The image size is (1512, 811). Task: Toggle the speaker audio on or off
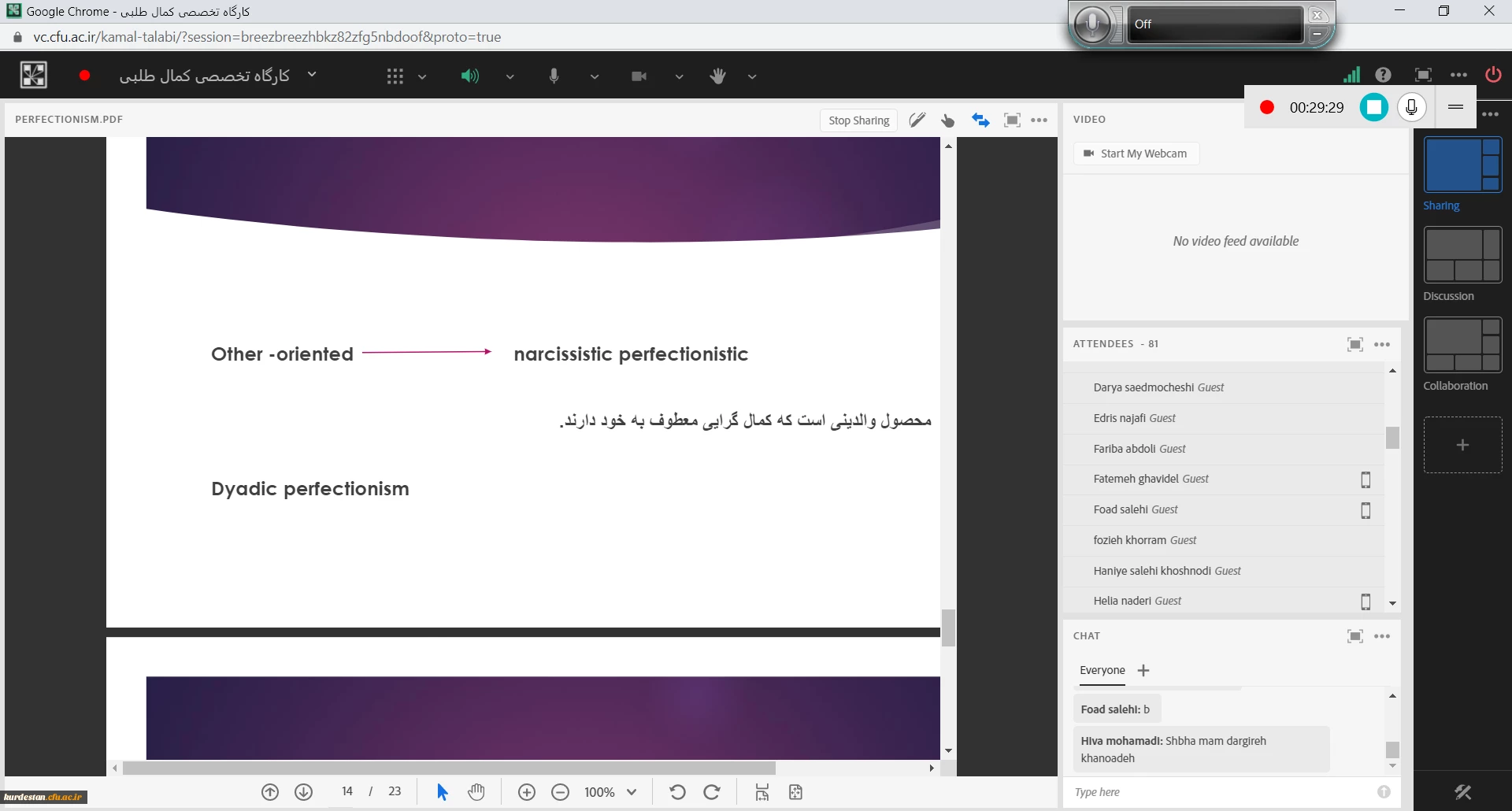[469, 76]
